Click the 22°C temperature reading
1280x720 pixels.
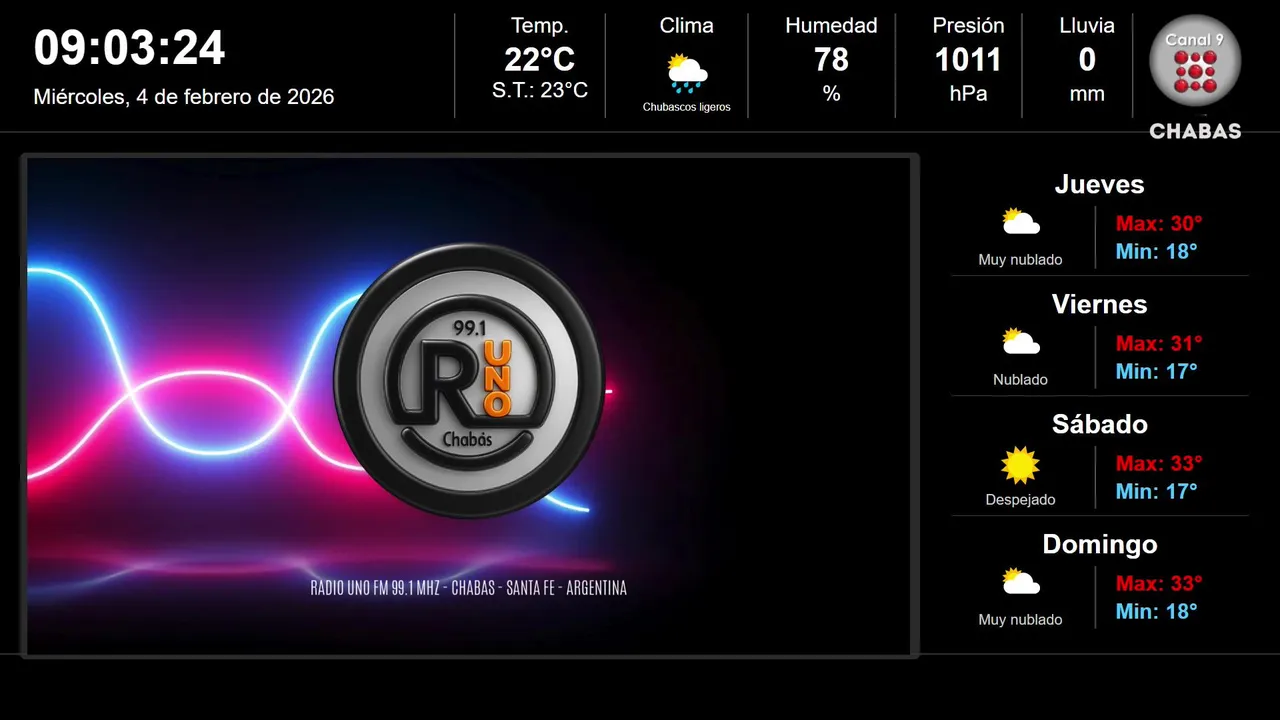coord(540,60)
